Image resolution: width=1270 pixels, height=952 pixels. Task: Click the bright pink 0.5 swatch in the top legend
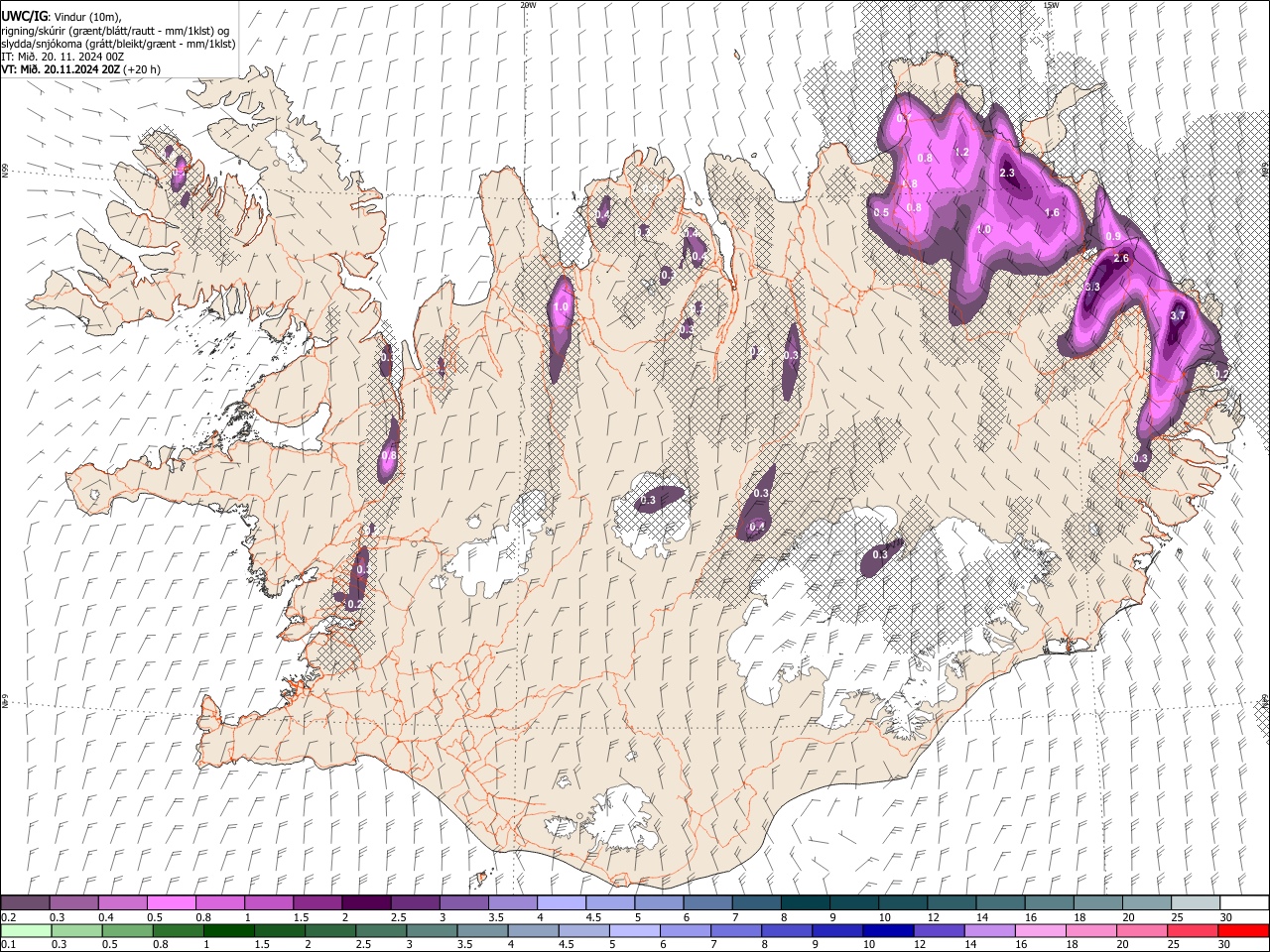click(x=172, y=903)
